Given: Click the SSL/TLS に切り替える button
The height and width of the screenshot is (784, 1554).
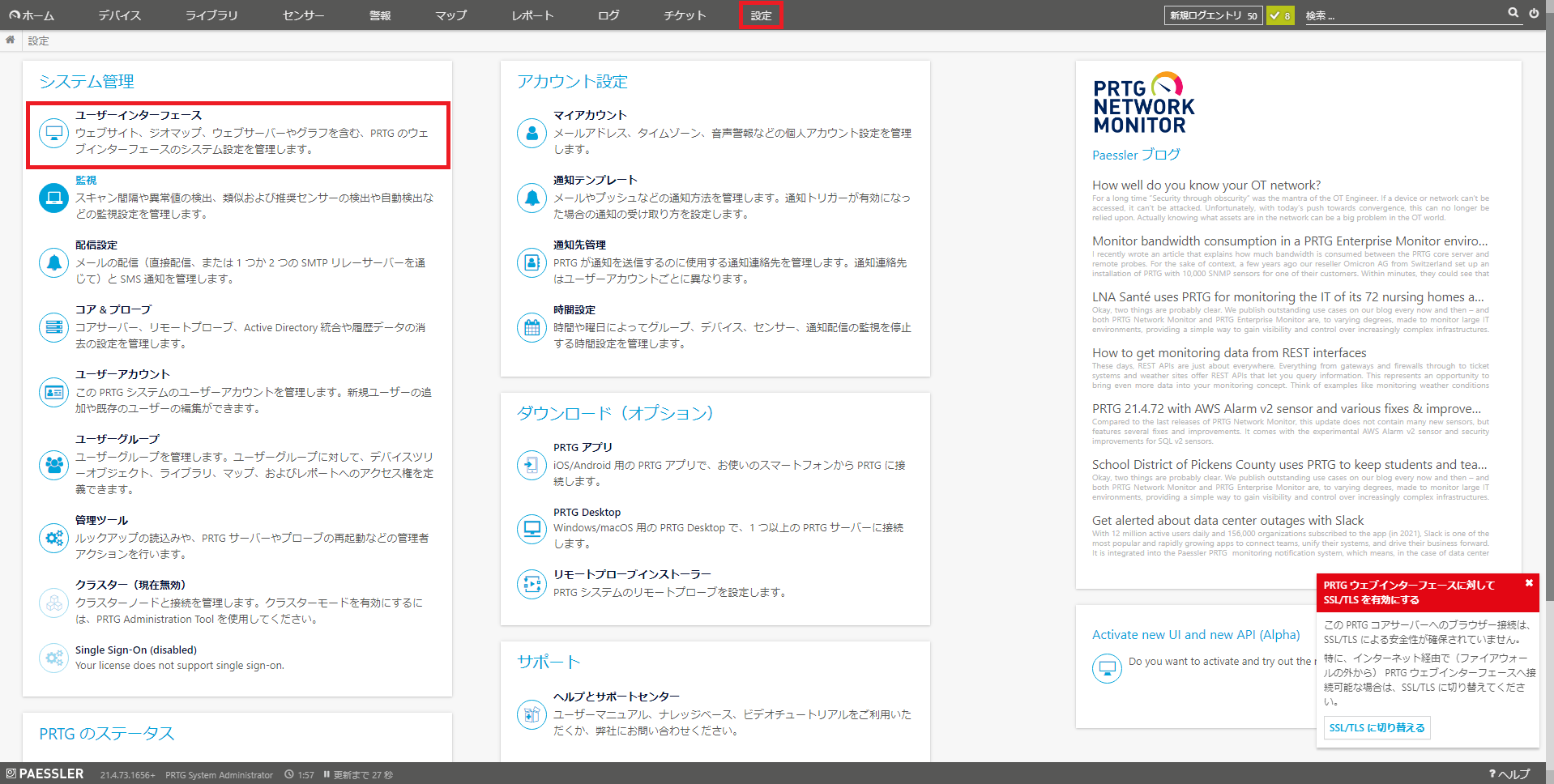Looking at the screenshot, I should click(x=1376, y=727).
